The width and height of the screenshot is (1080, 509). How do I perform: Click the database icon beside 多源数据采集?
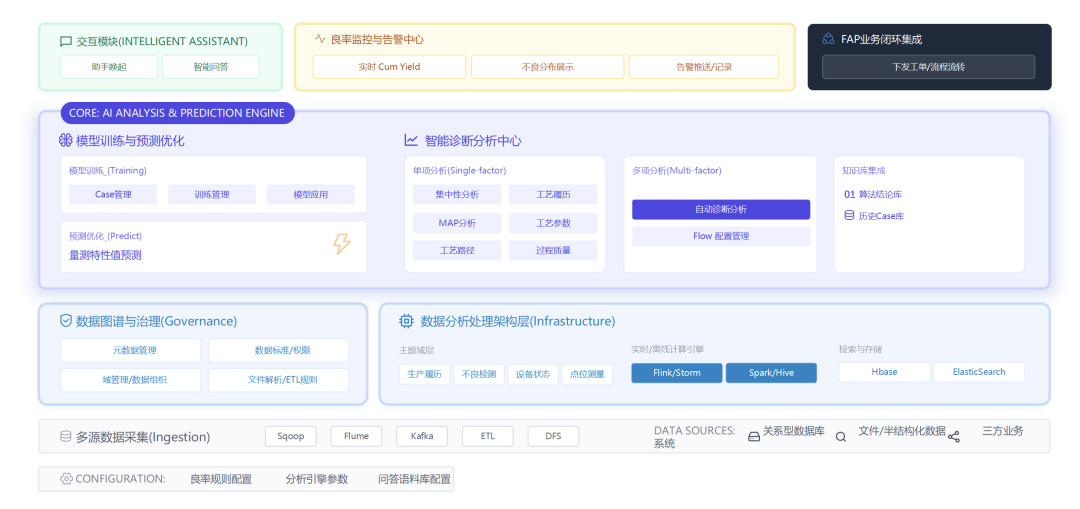[66, 436]
